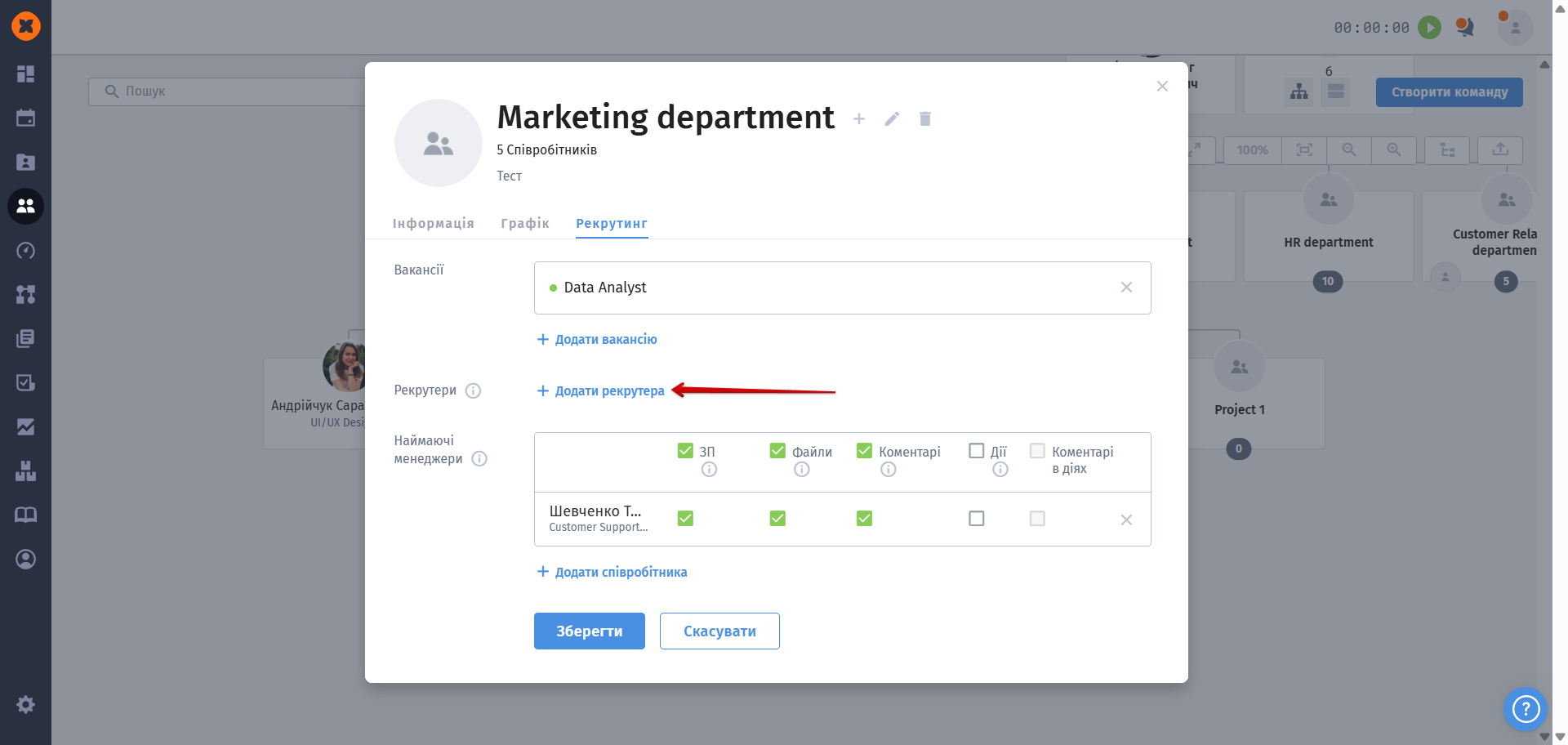This screenshot has width=1568, height=745.
Task: Click the help question mark button
Action: tap(1525, 708)
